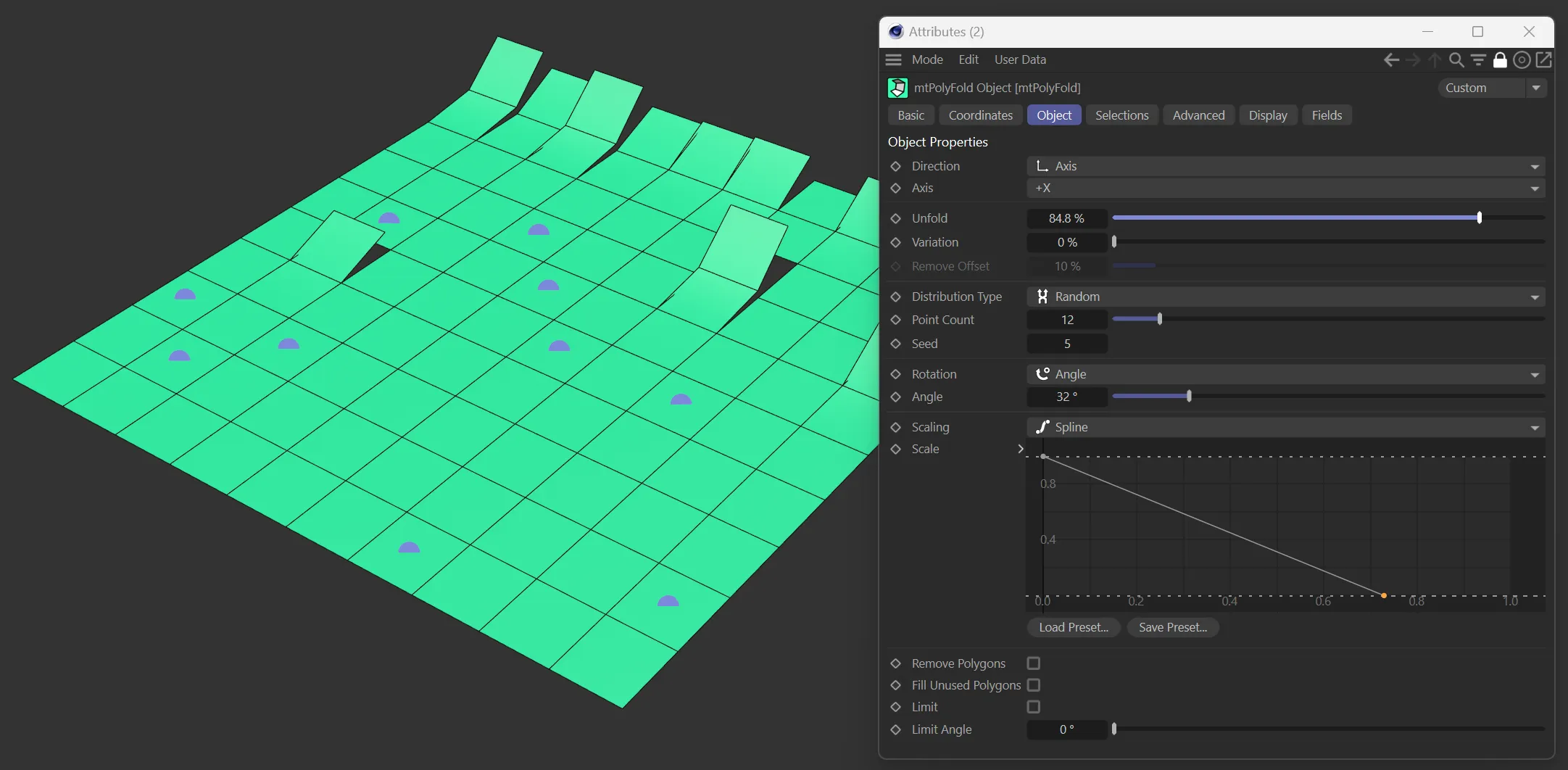Open the Direction dropdown set to Axis
1568x770 pixels.
click(x=1285, y=166)
